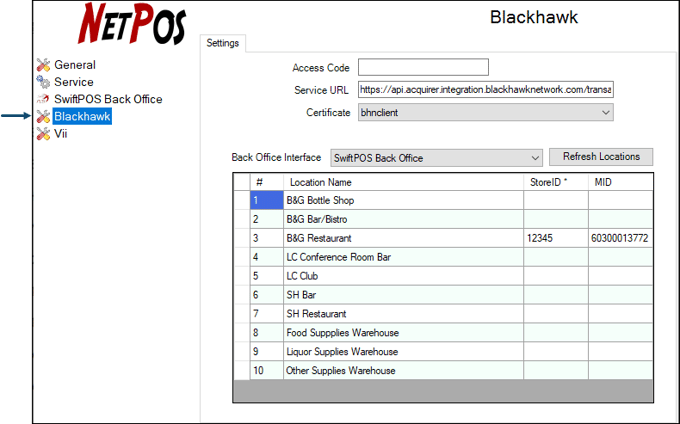
Task: Click the # column header
Action: click(x=267, y=182)
